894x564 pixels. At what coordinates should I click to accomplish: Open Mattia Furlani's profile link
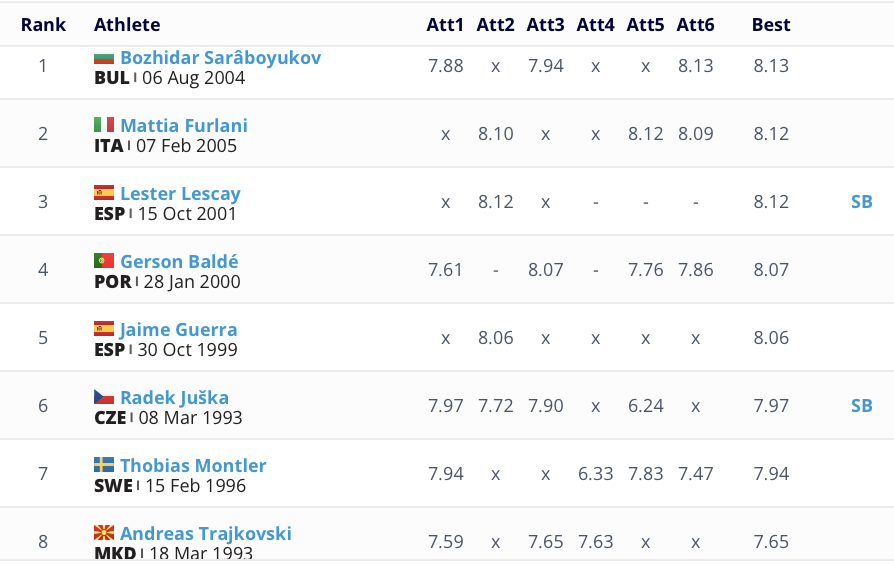click(x=184, y=126)
